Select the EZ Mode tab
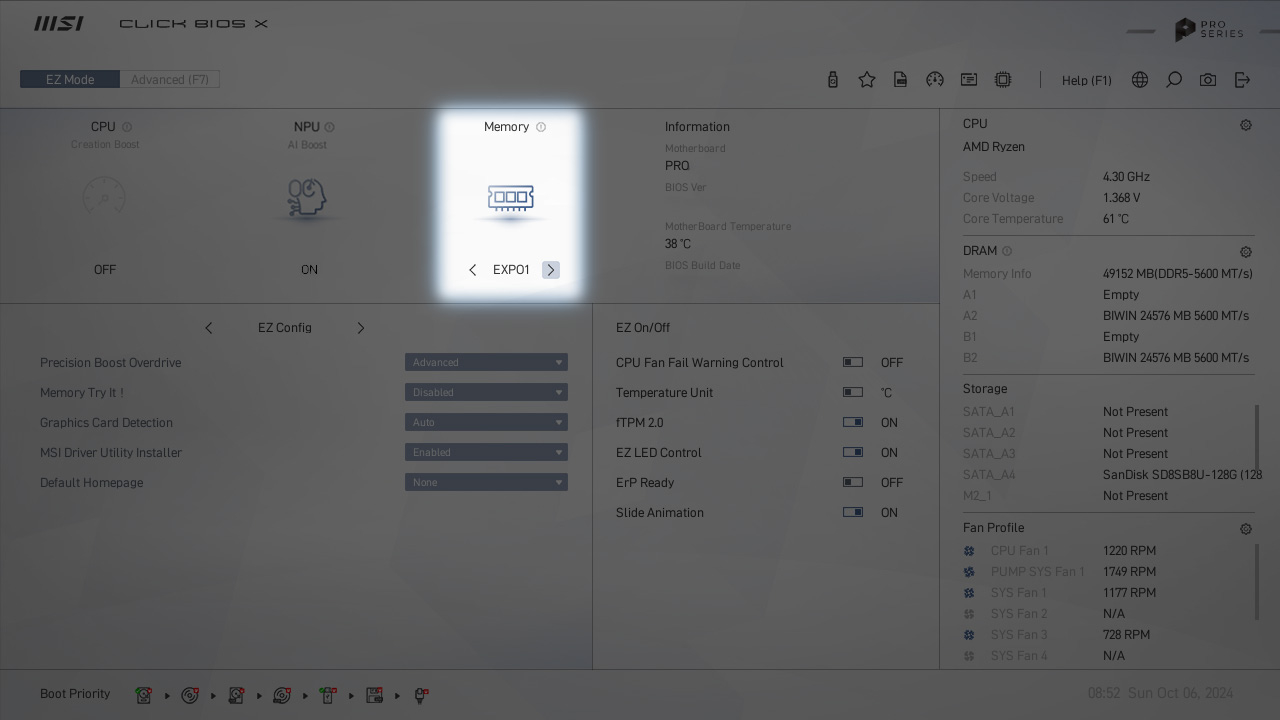 (x=70, y=80)
